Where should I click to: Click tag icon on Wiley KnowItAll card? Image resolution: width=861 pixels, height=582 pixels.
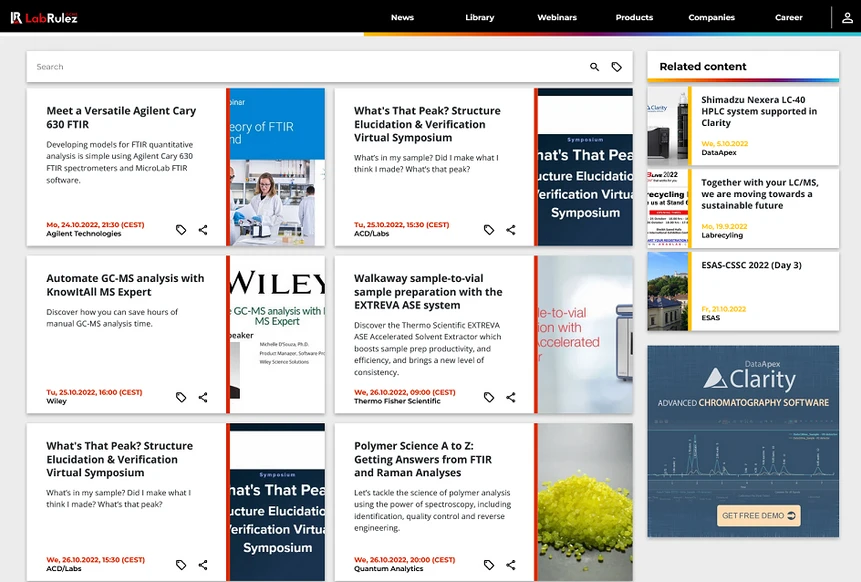[x=181, y=397]
